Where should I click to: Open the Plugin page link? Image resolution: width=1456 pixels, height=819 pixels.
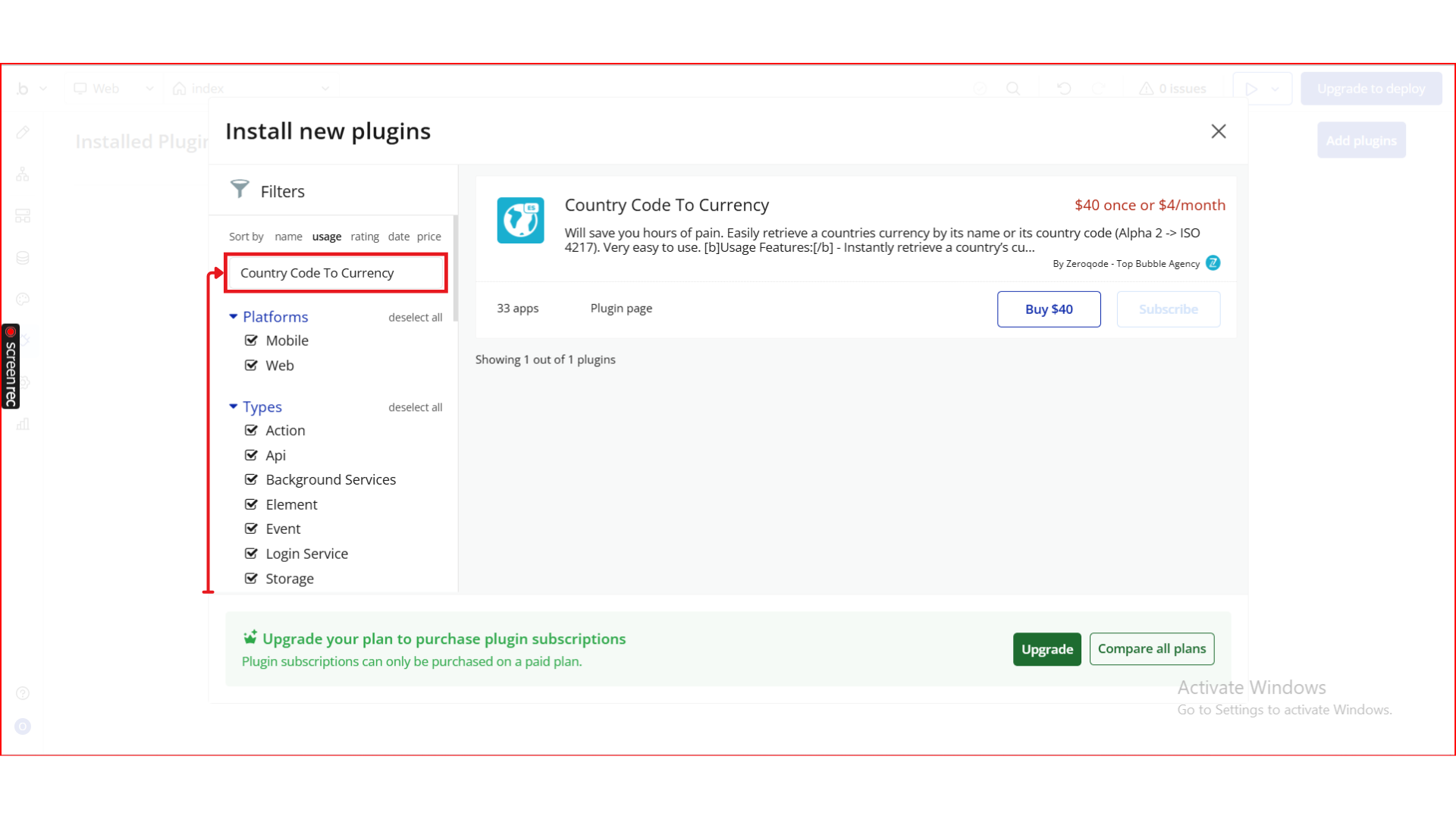621,309
